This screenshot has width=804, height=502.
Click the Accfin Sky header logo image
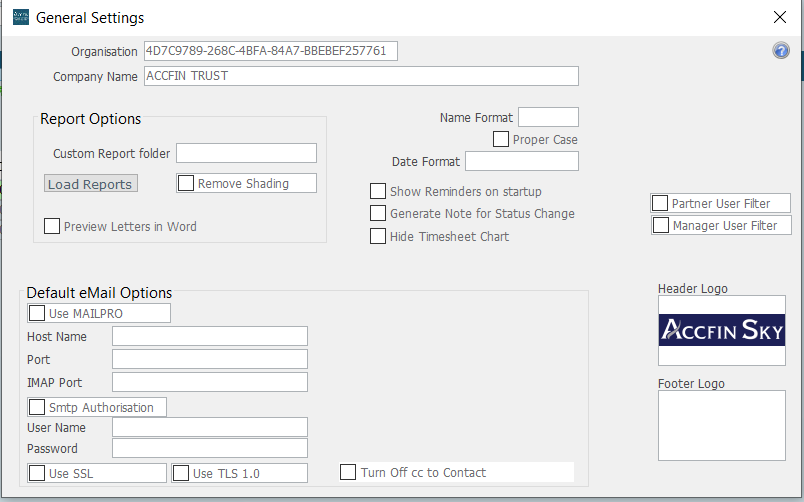[x=721, y=330]
